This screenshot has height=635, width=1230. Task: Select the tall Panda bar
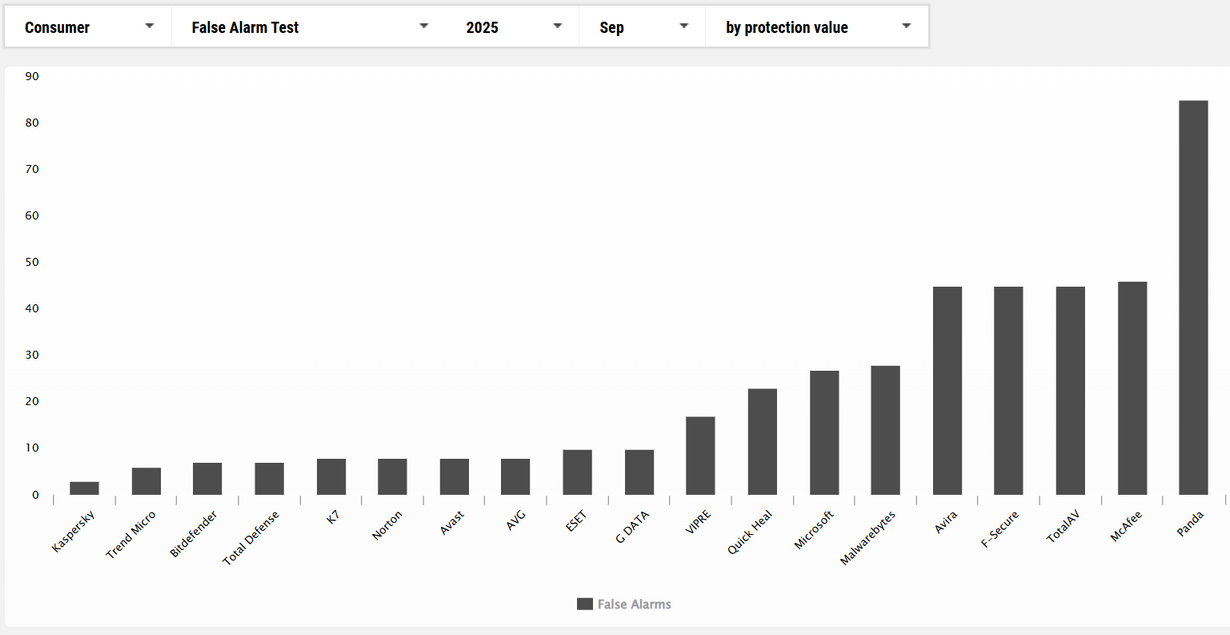pyautogui.click(x=1194, y=298)
